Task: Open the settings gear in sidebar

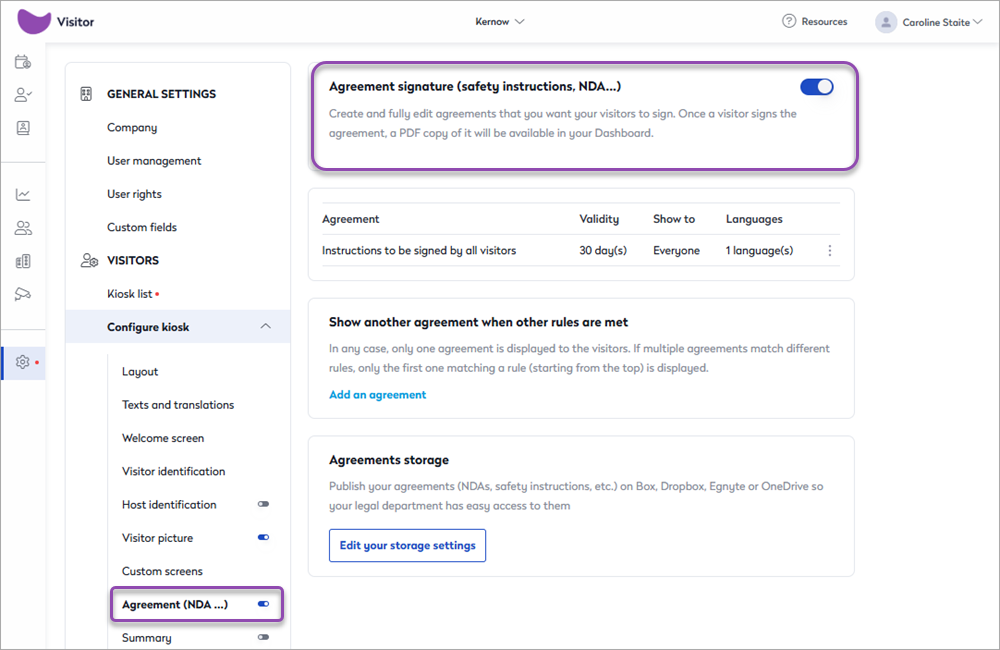Action: pyautogui.click(x=22, y=362)
